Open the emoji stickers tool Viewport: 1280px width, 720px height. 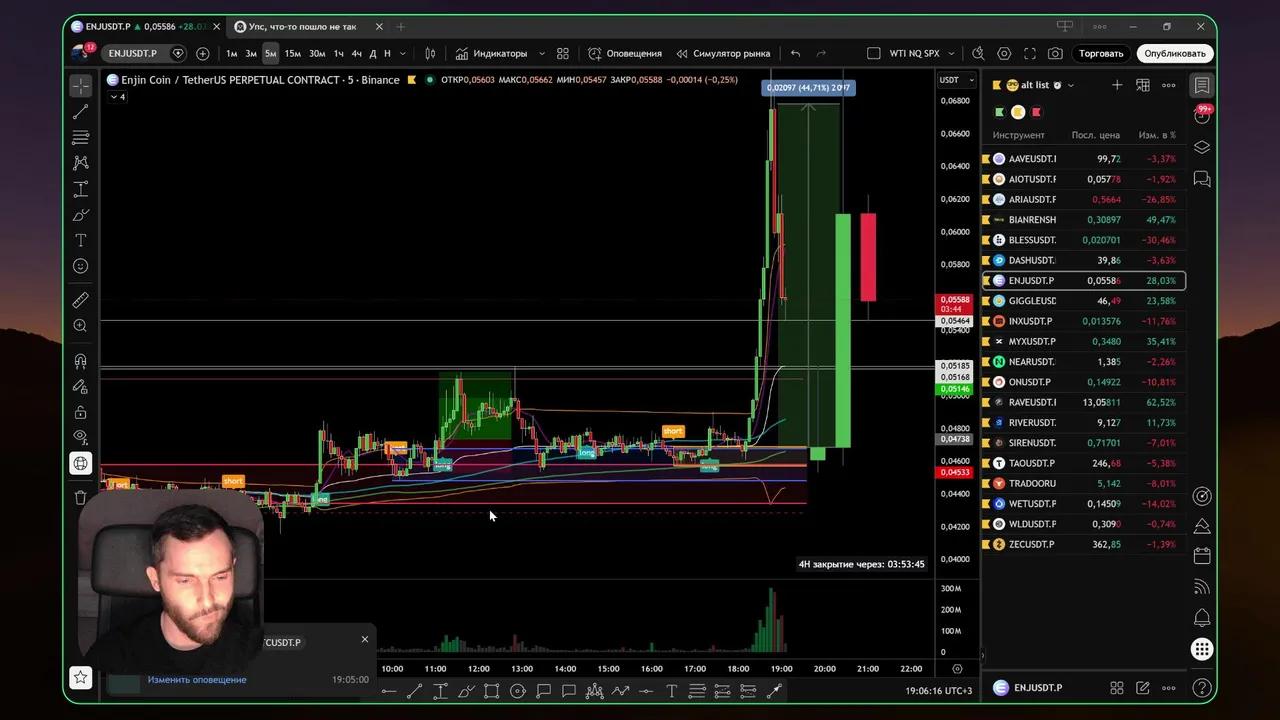[81, 266]
